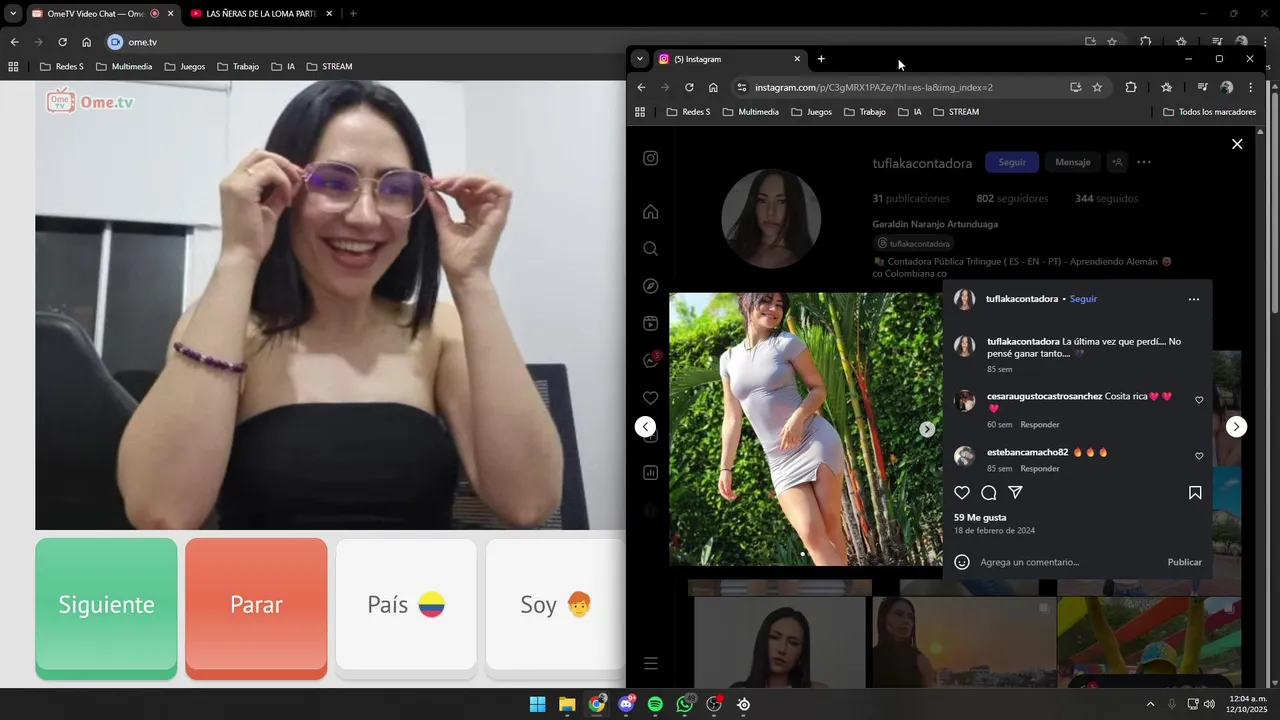The image size is (1280, 720).
Task: Open Reels from the Instagram sidebar
Action: point(650,323)
